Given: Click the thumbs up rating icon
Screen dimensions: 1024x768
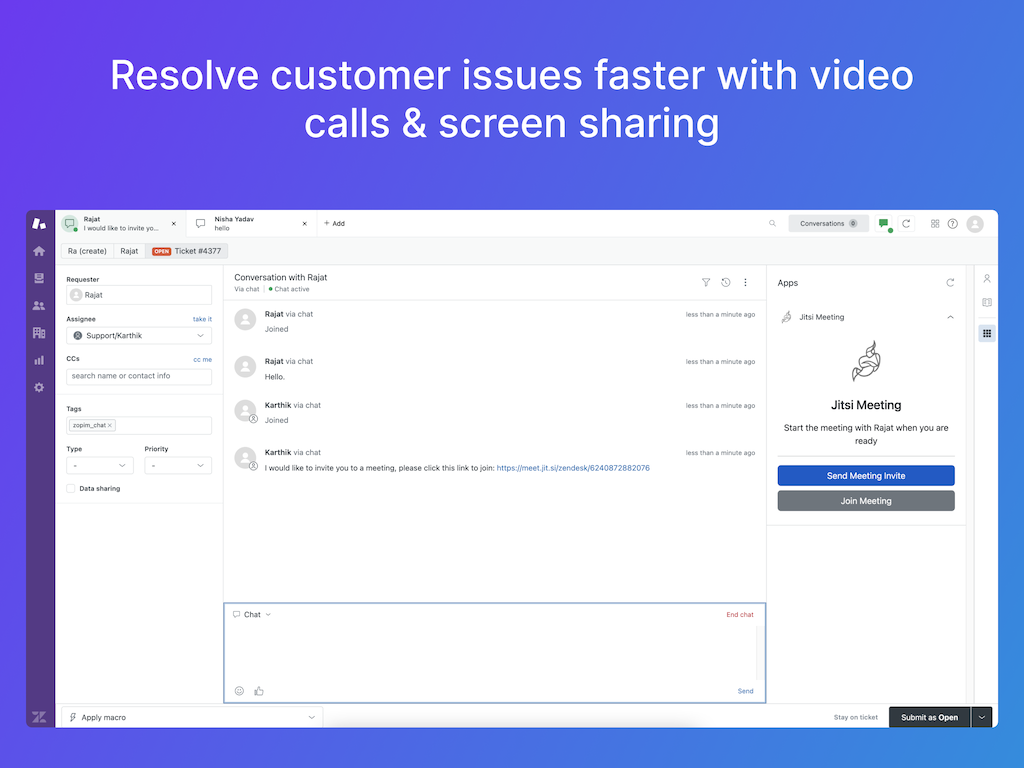Looking at the screenshot, I should [259, 691].
